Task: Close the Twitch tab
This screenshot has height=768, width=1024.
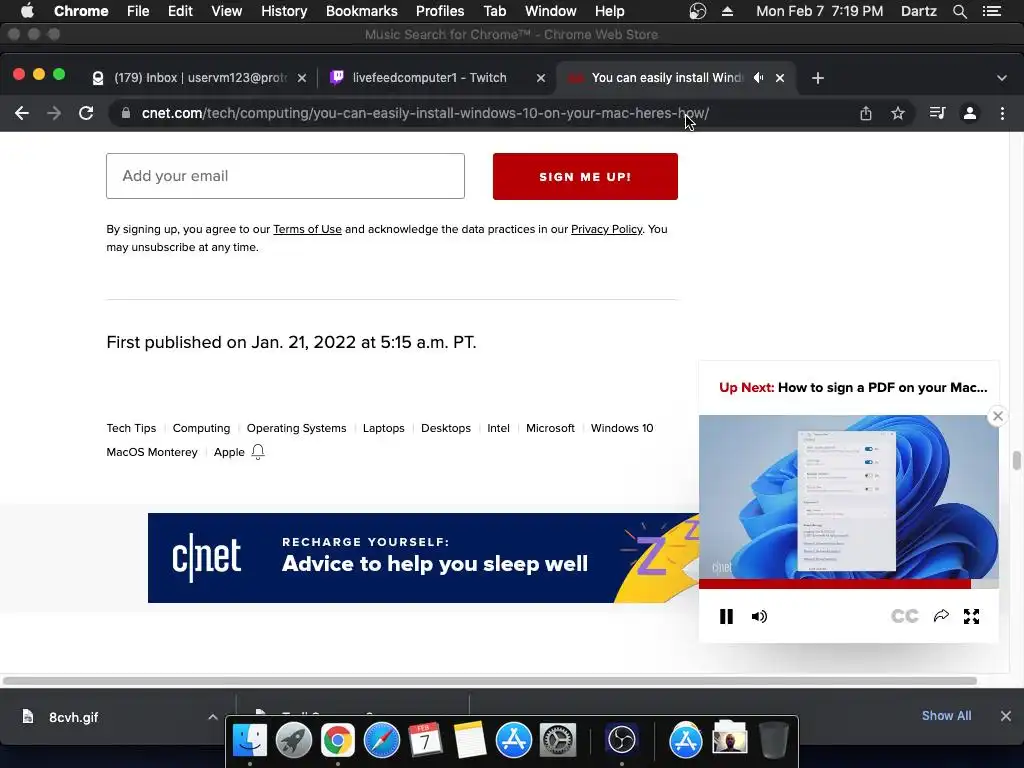Action: tap(541, 78)
